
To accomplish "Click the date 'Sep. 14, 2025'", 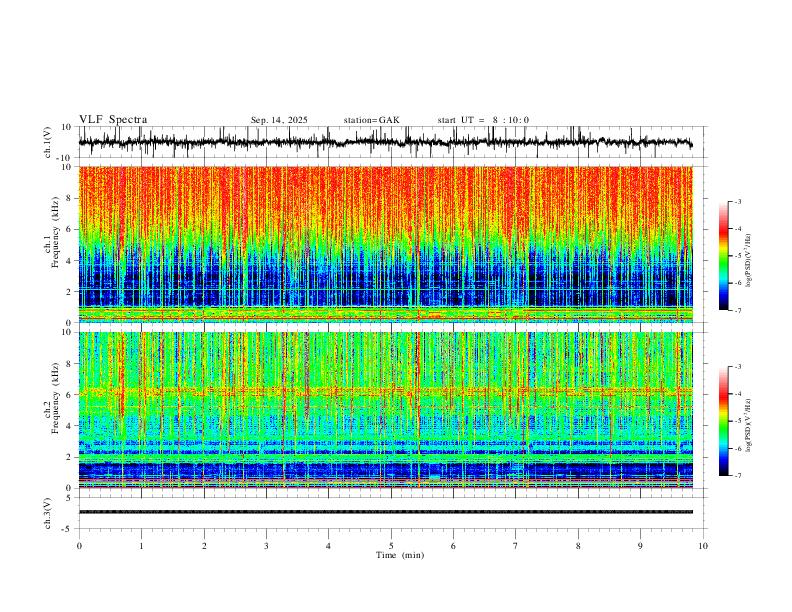I will [x=279, y=120].
